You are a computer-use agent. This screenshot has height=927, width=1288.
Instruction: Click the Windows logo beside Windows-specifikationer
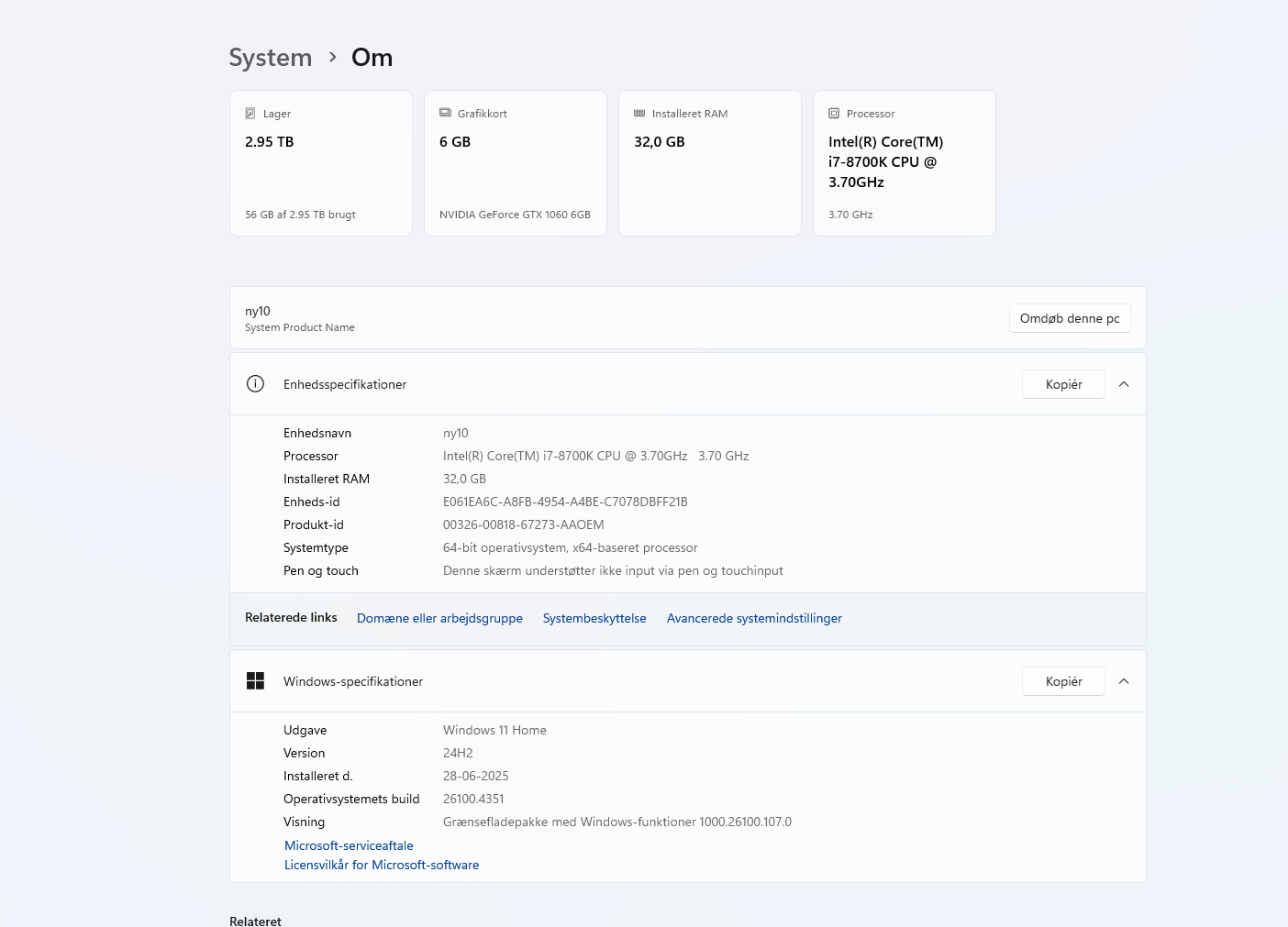coord(255,681)
